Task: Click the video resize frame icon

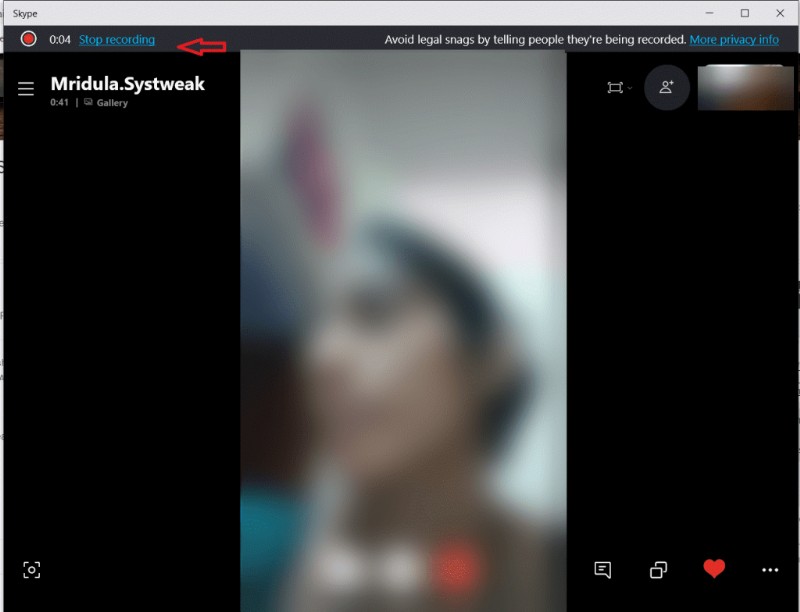Action: [x=613, y=88]
